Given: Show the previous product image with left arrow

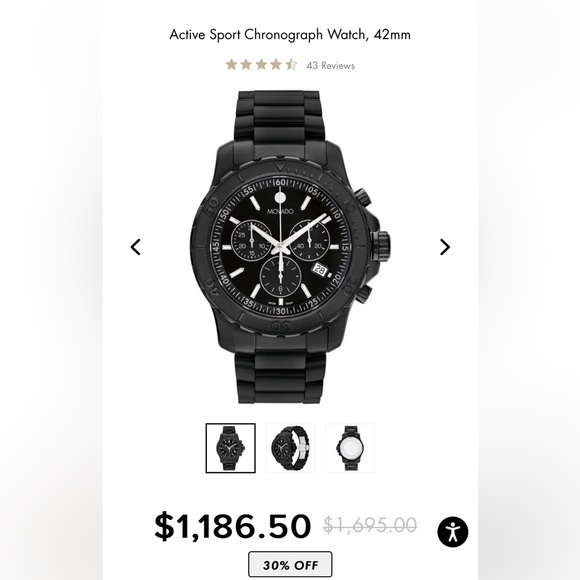Looking at the screenshot, I should [136, 247].
